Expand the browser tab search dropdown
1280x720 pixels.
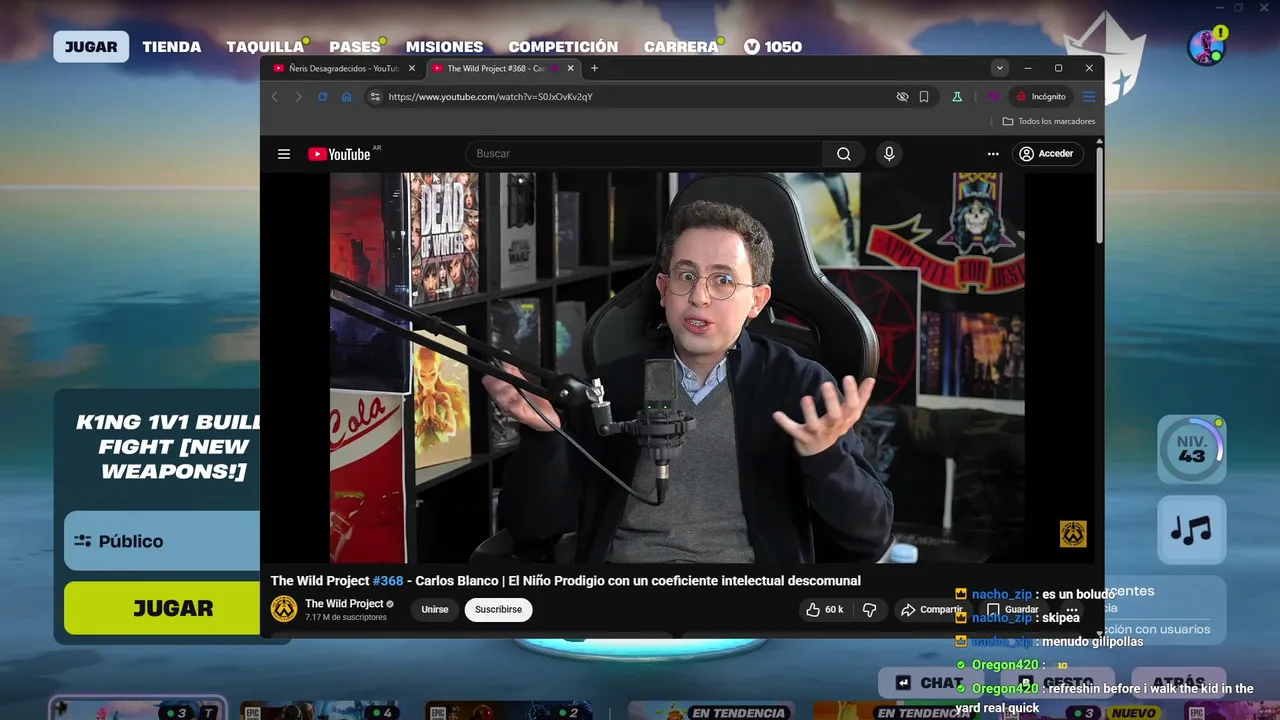[x=999, y=68]
